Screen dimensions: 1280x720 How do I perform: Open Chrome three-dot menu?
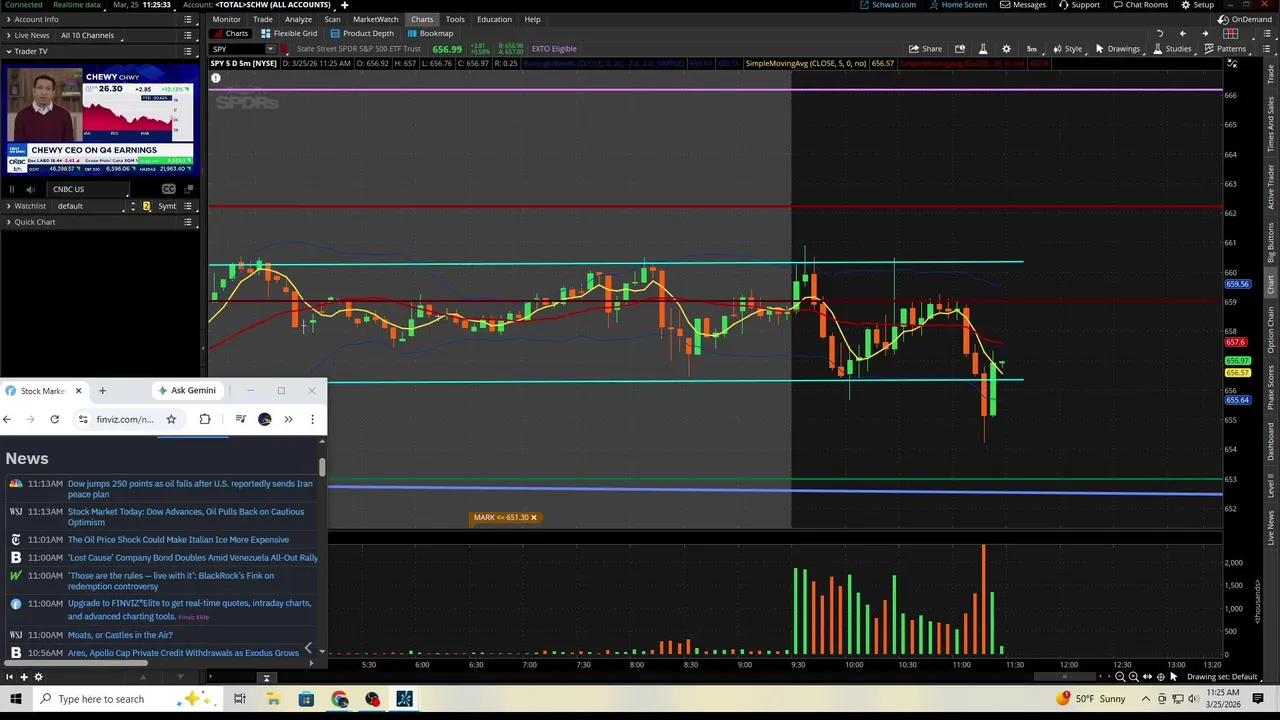pyautogui.click(x=312, y=419)
